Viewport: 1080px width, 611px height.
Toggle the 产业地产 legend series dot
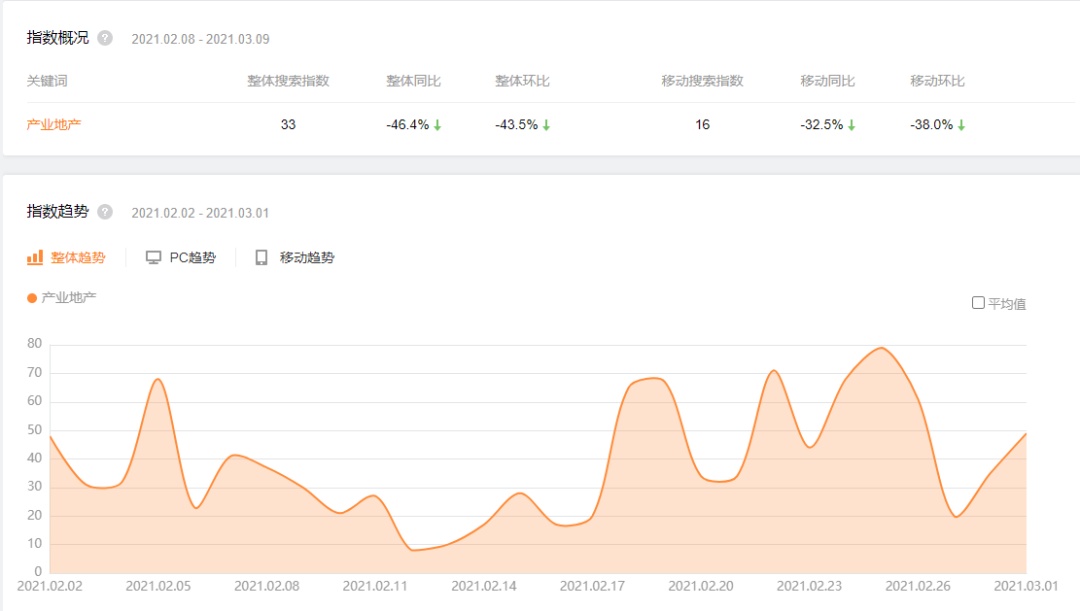(x=32, y=298)
